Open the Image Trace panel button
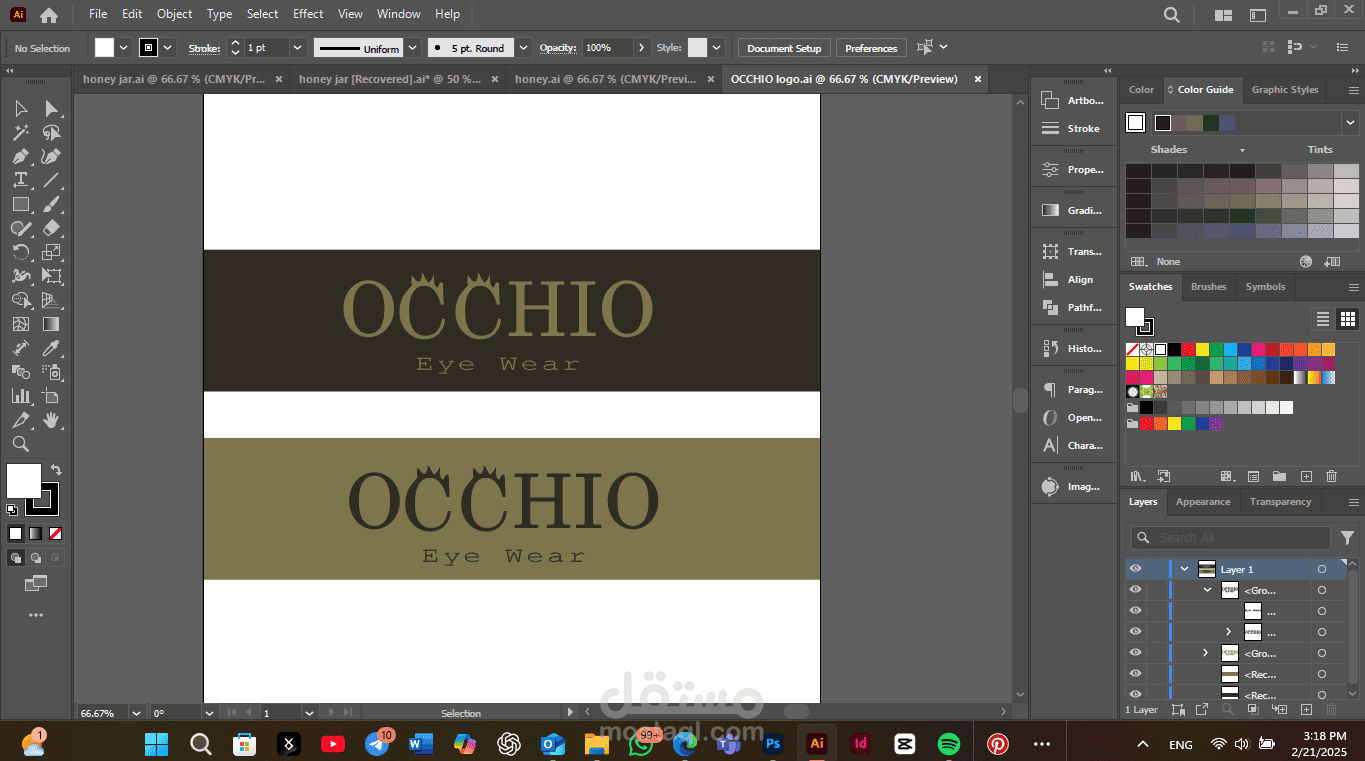1365x761 pixels. click(1072, 487)
